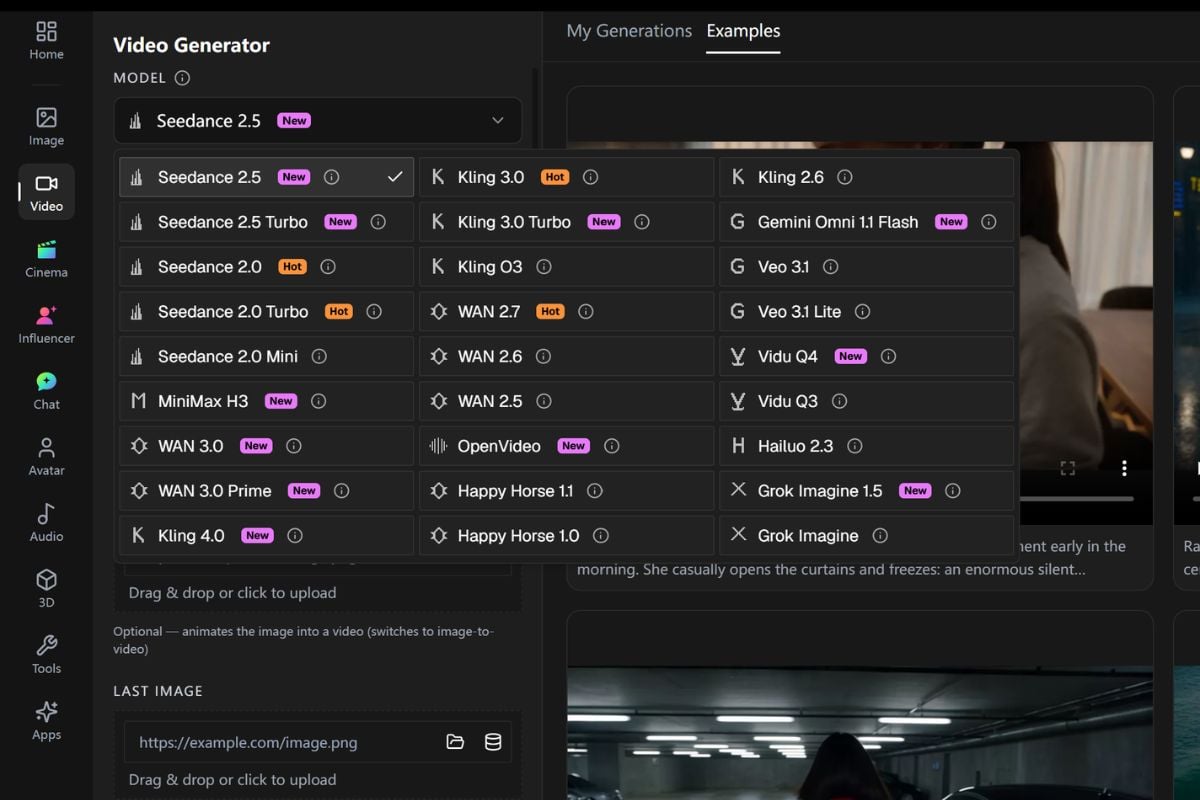Open the Cinema section
This screenshot has width=1200, height=800.
[x=46, y=259]
